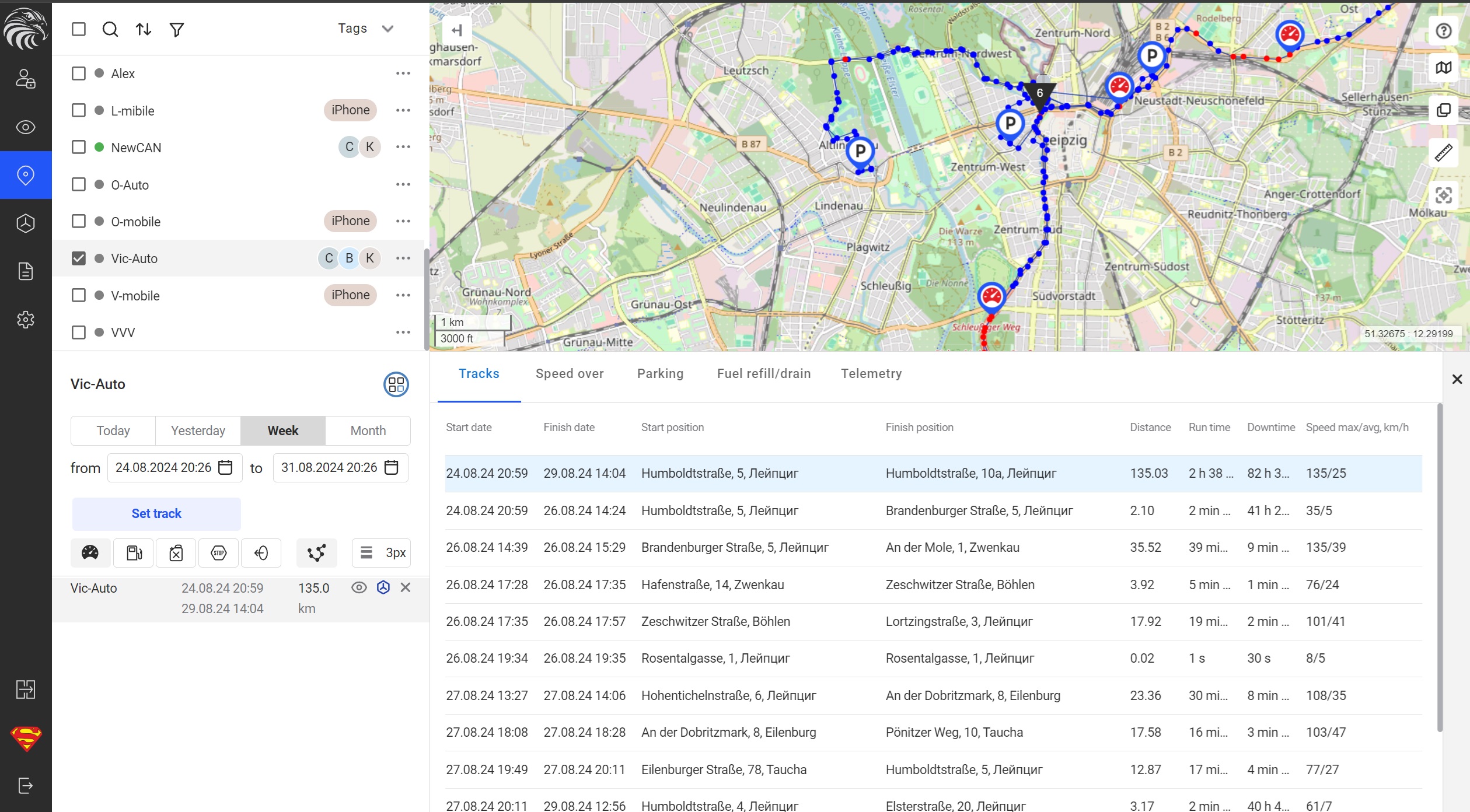Click the Superman avatar icon

[x=26, y=738]
